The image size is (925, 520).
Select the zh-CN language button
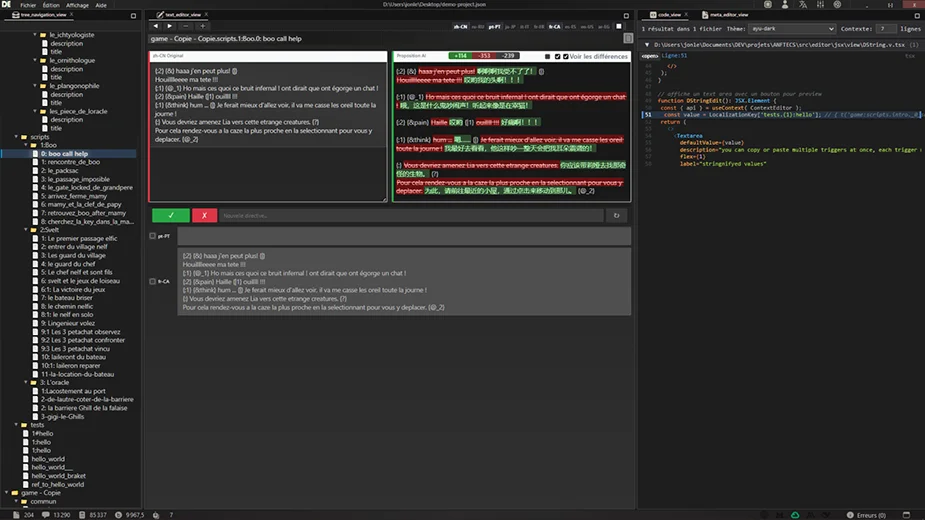460,26
